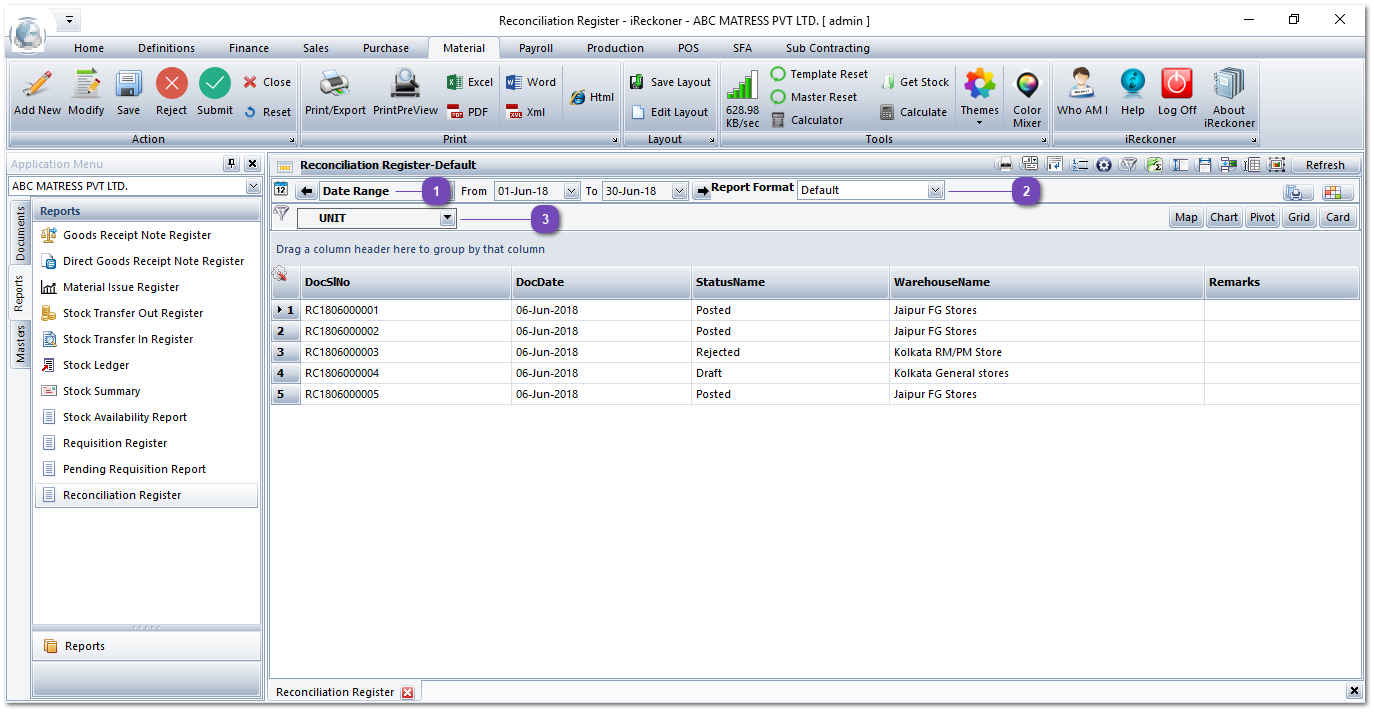The image size is (1374, 712).
Task: Pin the Application Menu panel
Action: point(232,164)
